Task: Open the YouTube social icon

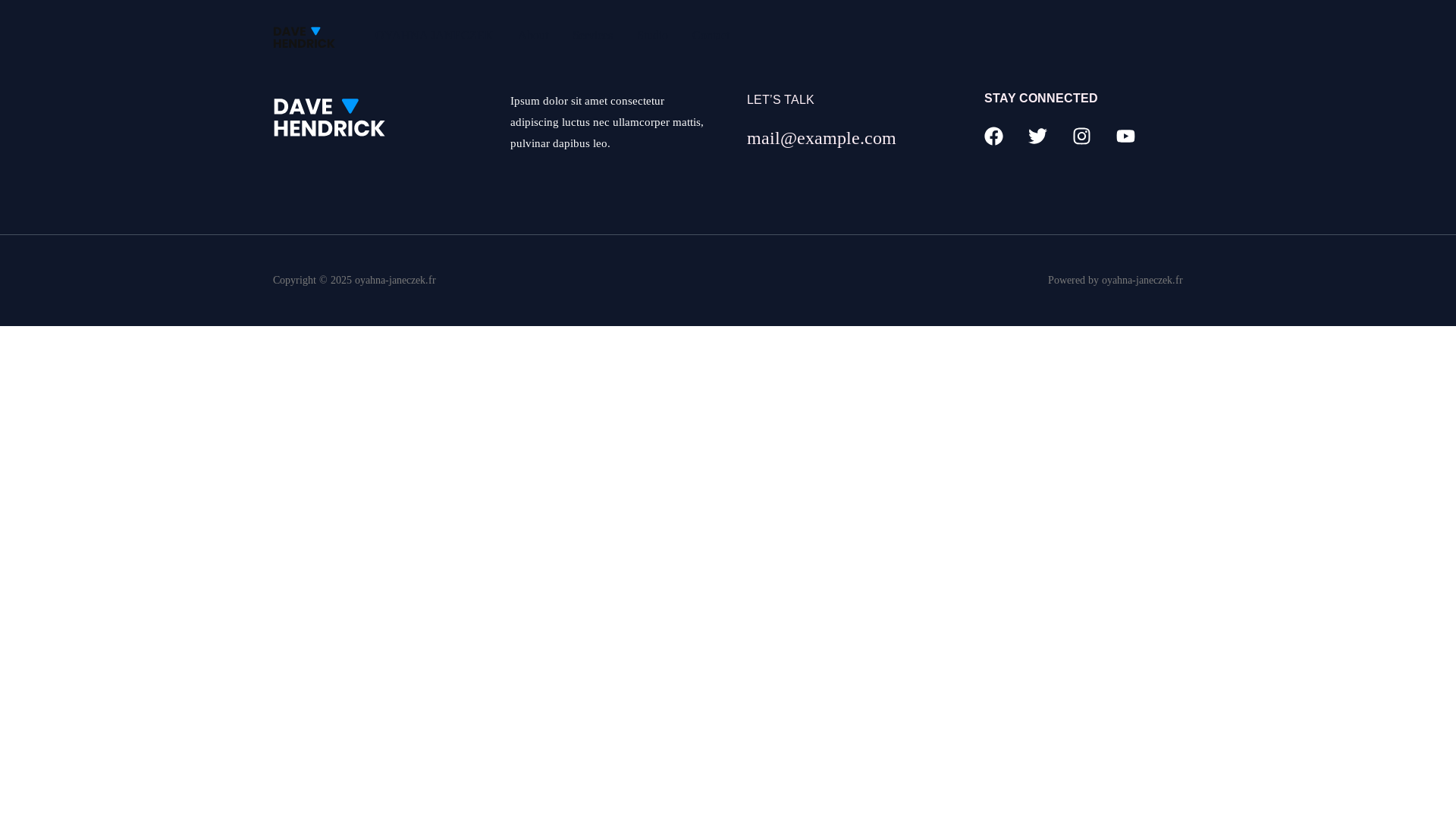Action: tap(1125, 136)
